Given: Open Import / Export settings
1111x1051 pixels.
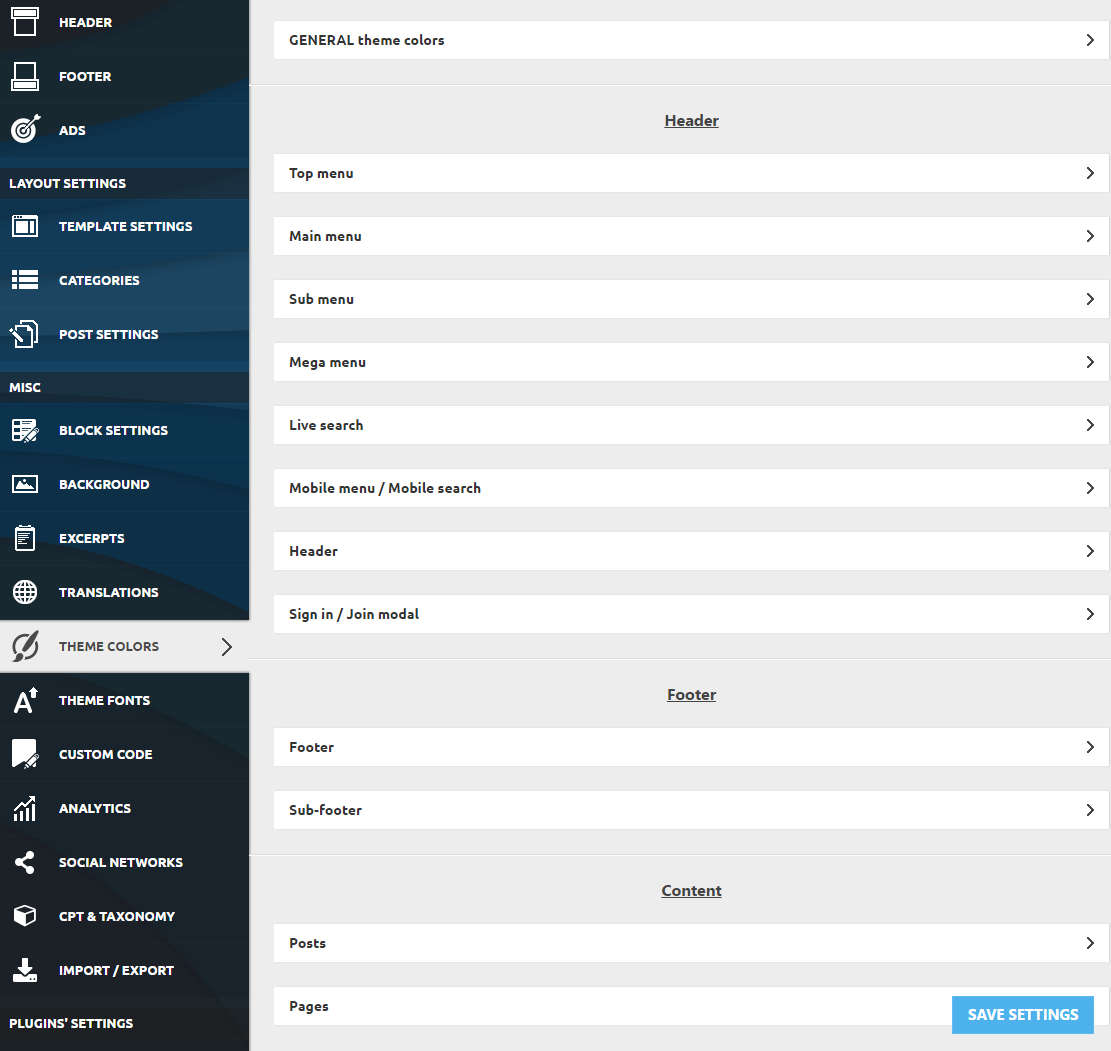Looking at the screenshot, I should click(125, 969).
